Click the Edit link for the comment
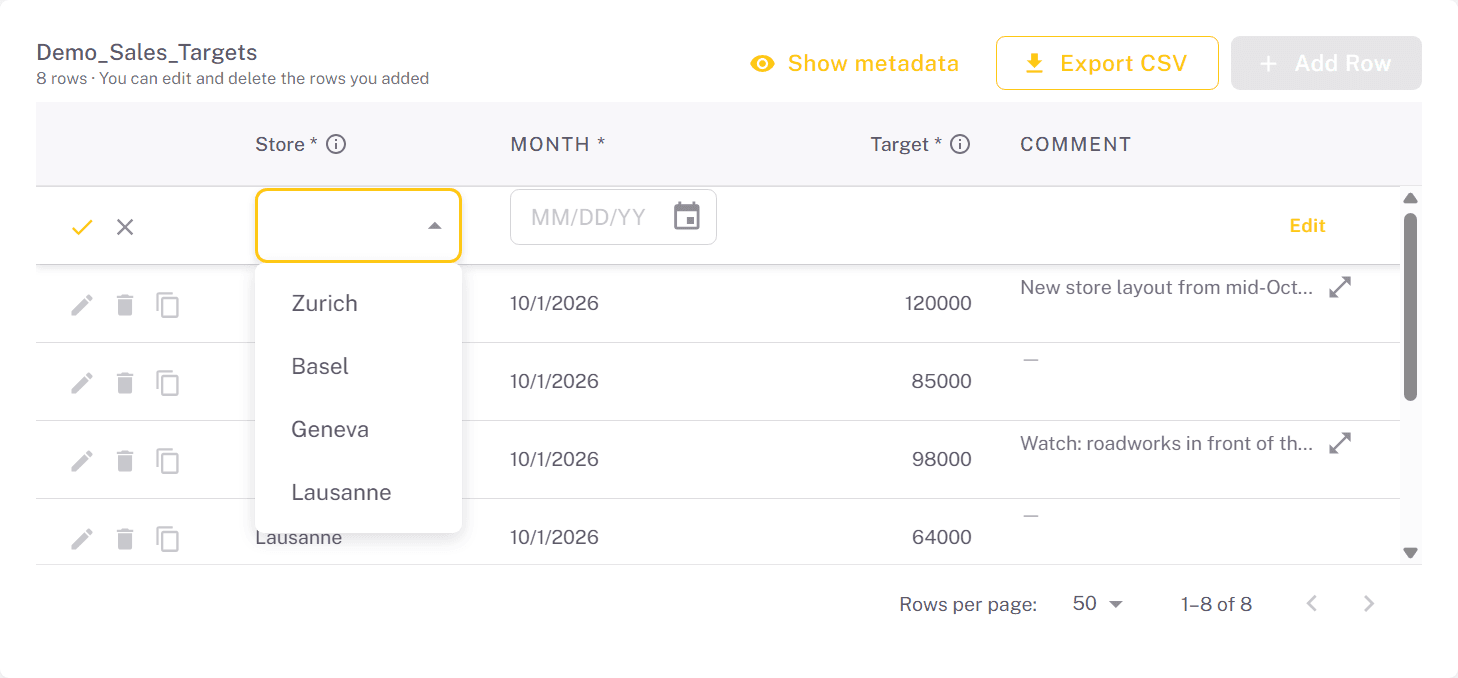1458x678 pixels. click(x=1307, y=226)
